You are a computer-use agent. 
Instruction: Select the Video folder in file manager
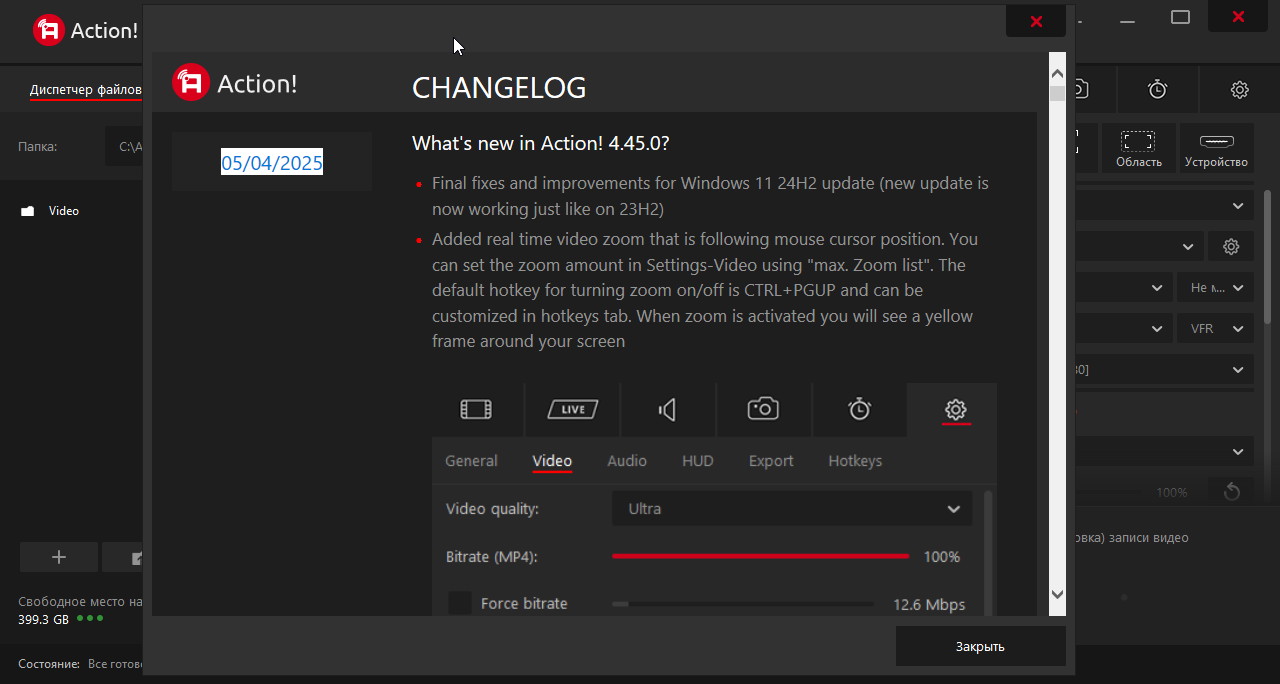(x=64, y=211)
